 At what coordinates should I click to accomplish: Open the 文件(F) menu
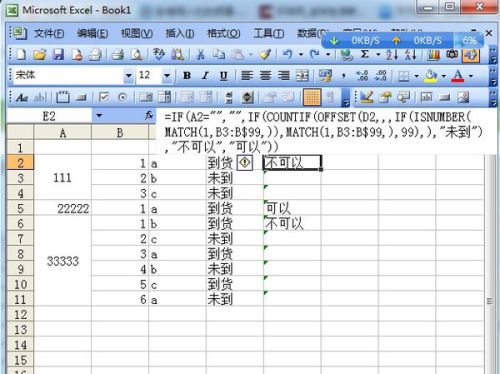click(49, 33)
